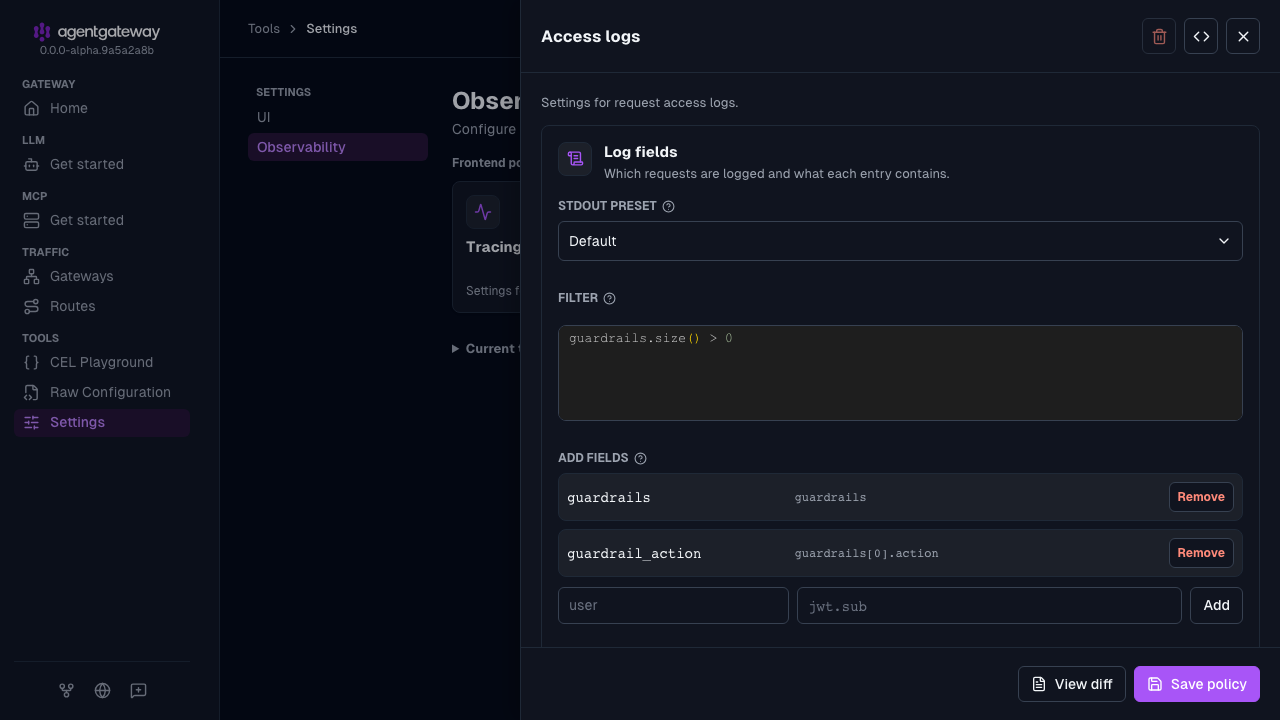The width and height of the screenshot is (1280, 720).
Task: Select the UI settings tab
Action: click(x=338, y=117)
